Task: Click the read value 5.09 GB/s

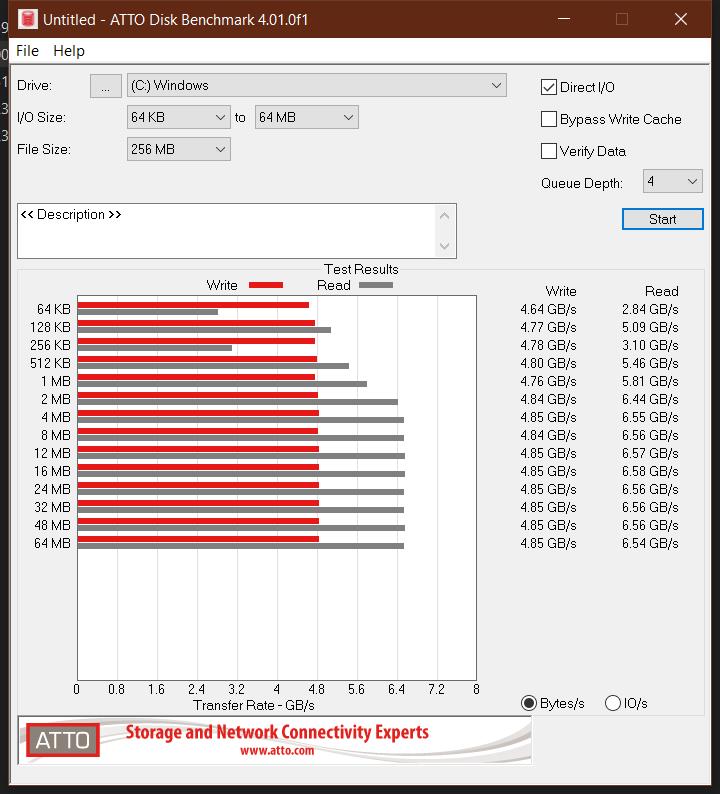Action: (x=650, y=327)
